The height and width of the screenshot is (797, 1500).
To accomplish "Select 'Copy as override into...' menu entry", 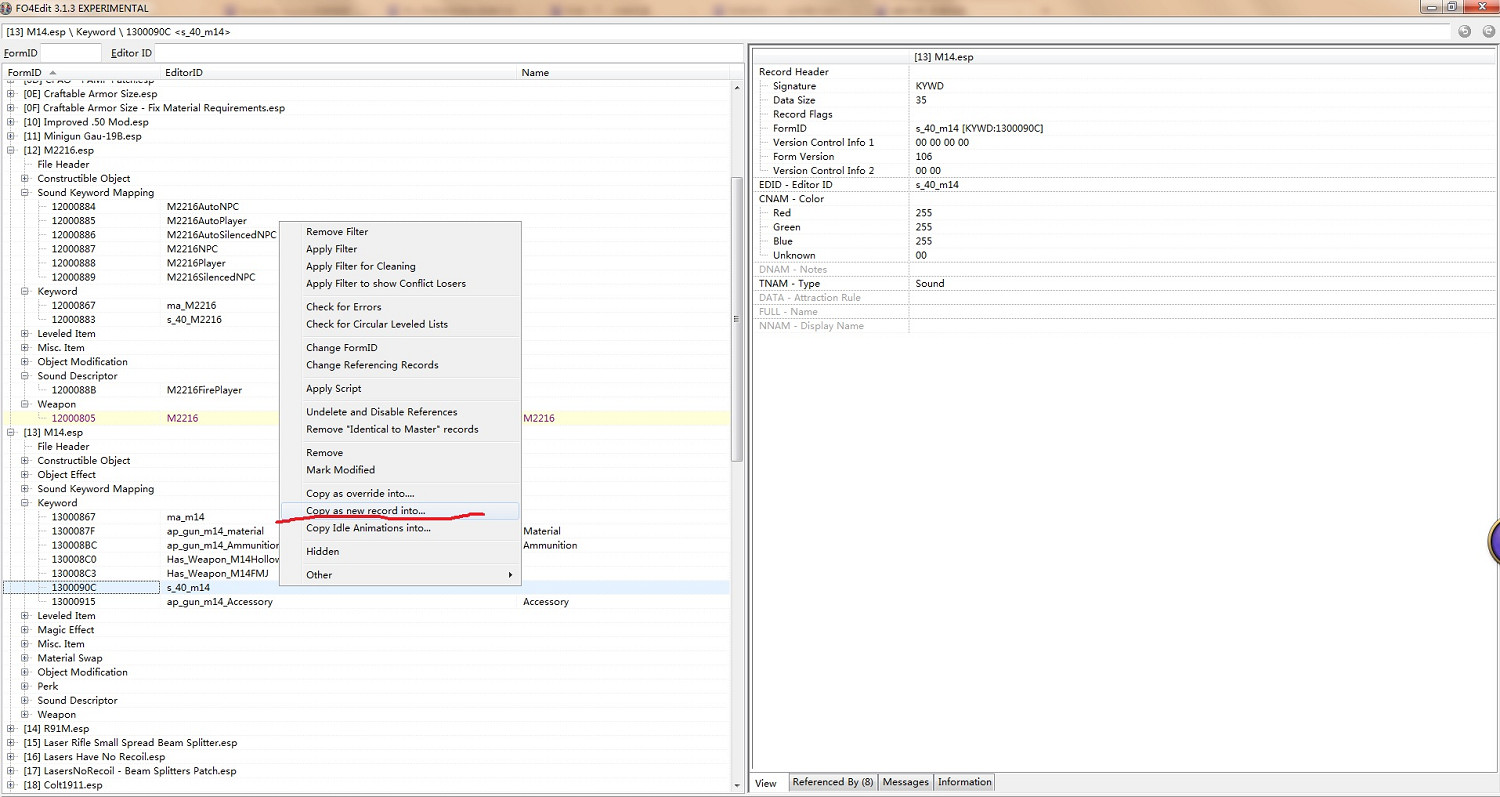I will click(359, 494).
